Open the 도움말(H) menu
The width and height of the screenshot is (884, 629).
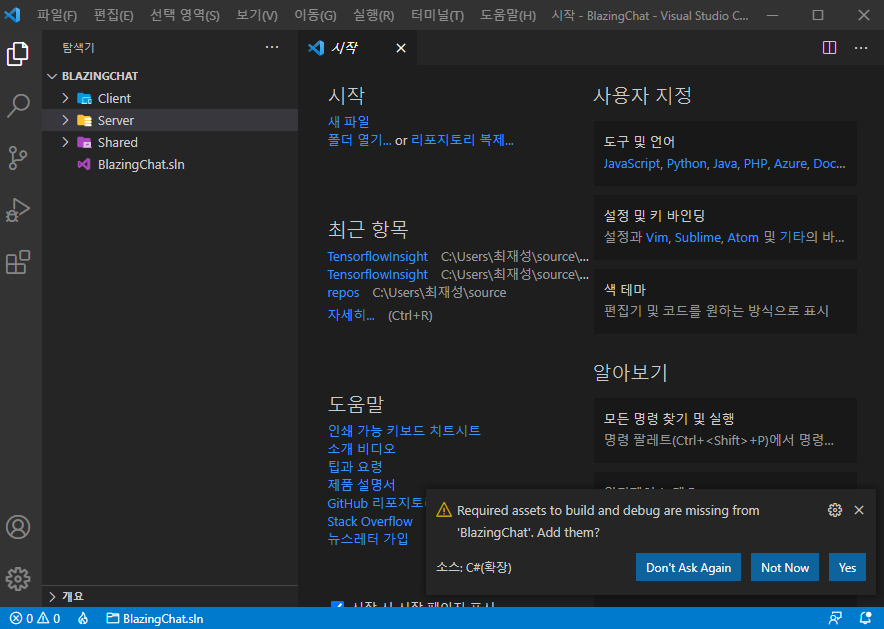point(508,15)
